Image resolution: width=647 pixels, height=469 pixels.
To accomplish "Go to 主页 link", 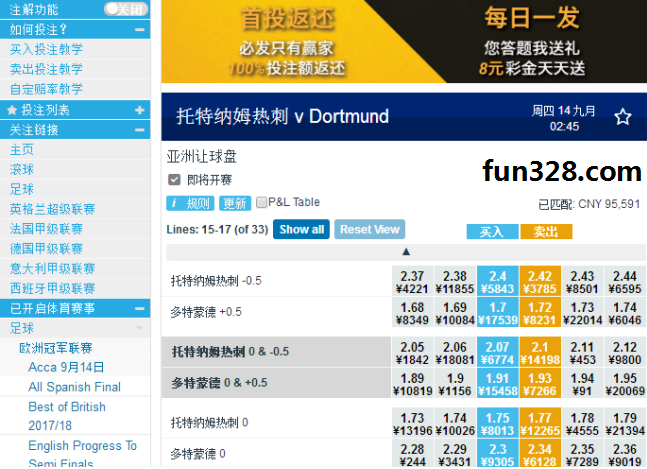I will click(x=21, y=150).
